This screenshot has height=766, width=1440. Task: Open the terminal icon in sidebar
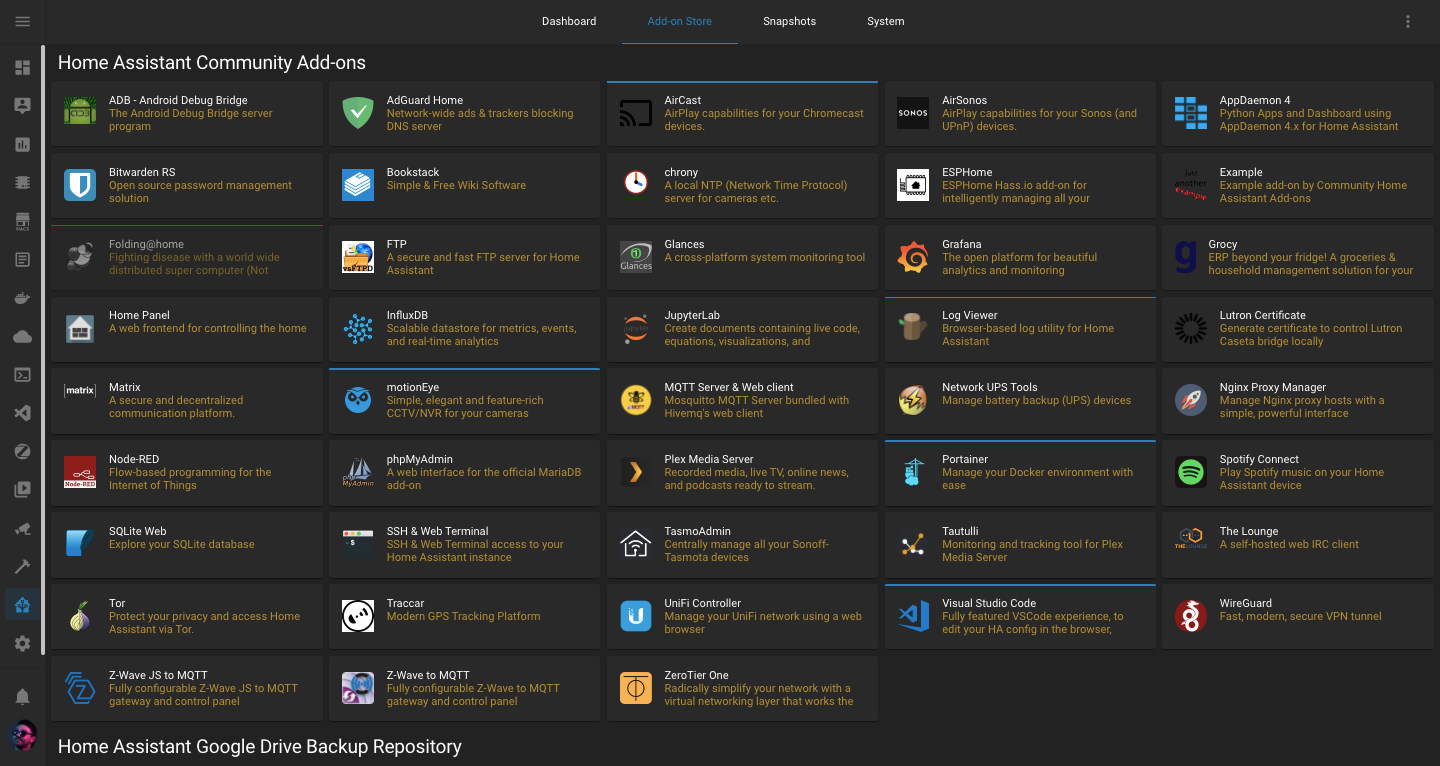22,375
